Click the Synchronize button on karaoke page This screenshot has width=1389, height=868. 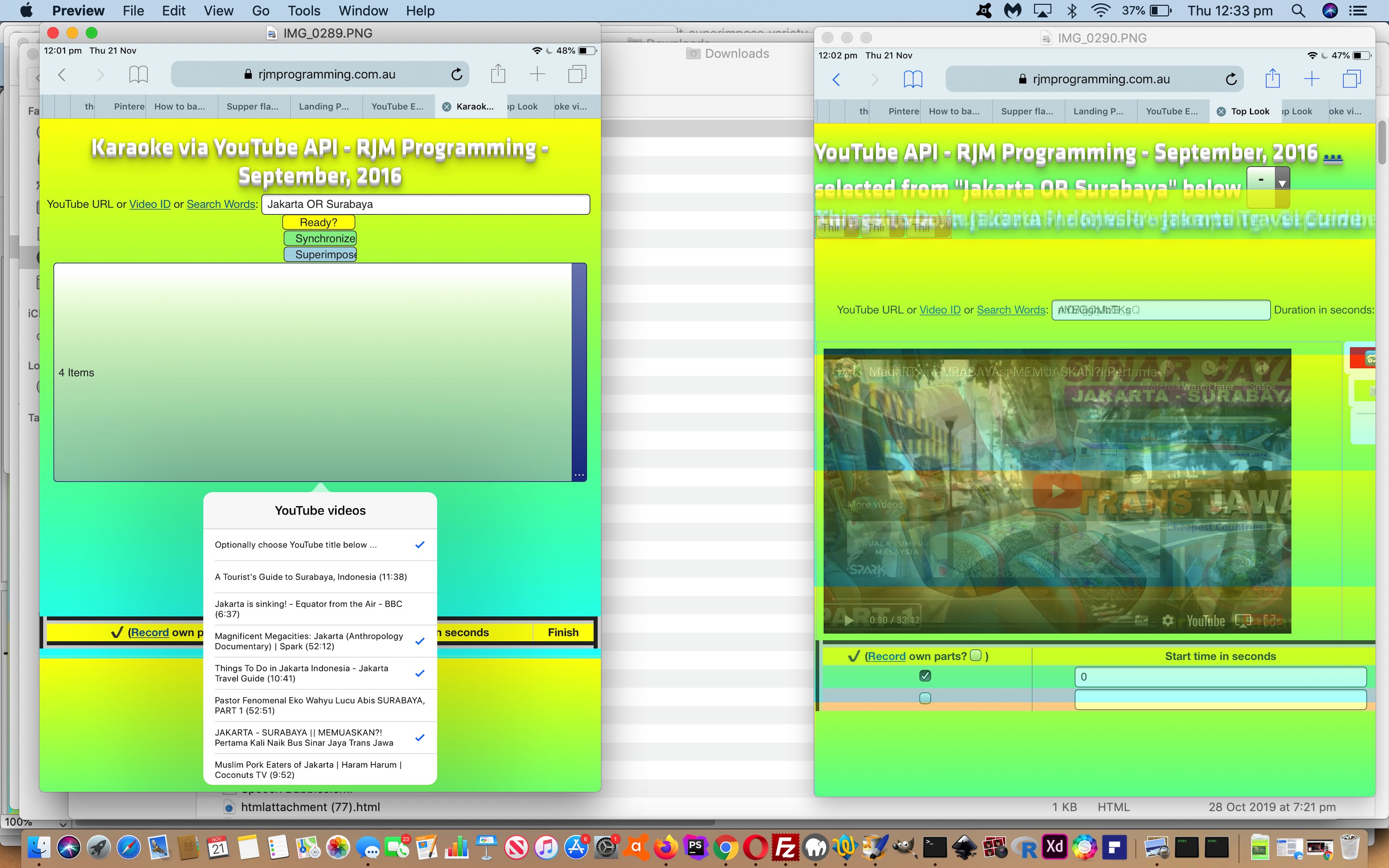[321, 238]
